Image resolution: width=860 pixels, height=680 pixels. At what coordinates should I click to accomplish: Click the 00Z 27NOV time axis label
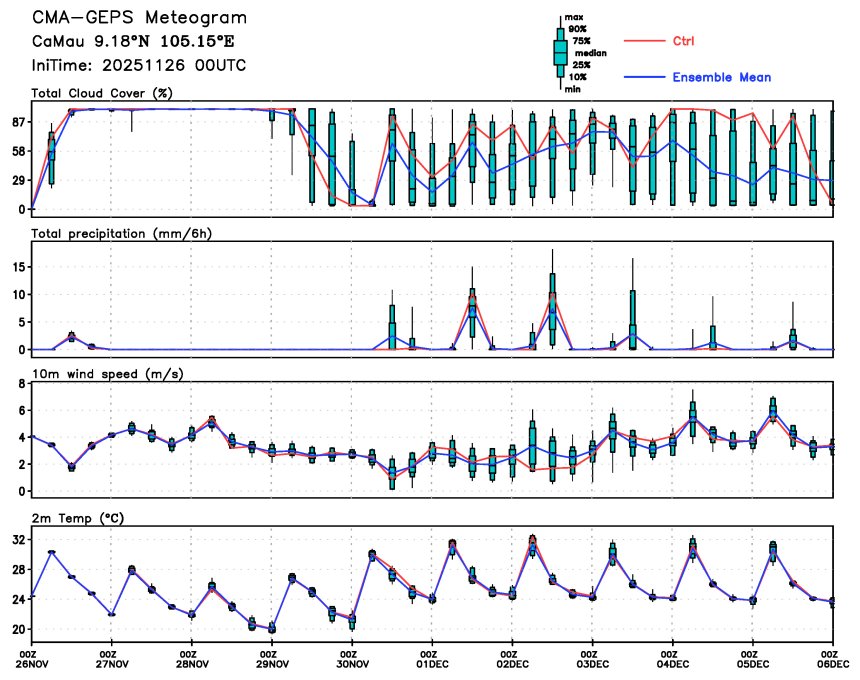[112, 659]
